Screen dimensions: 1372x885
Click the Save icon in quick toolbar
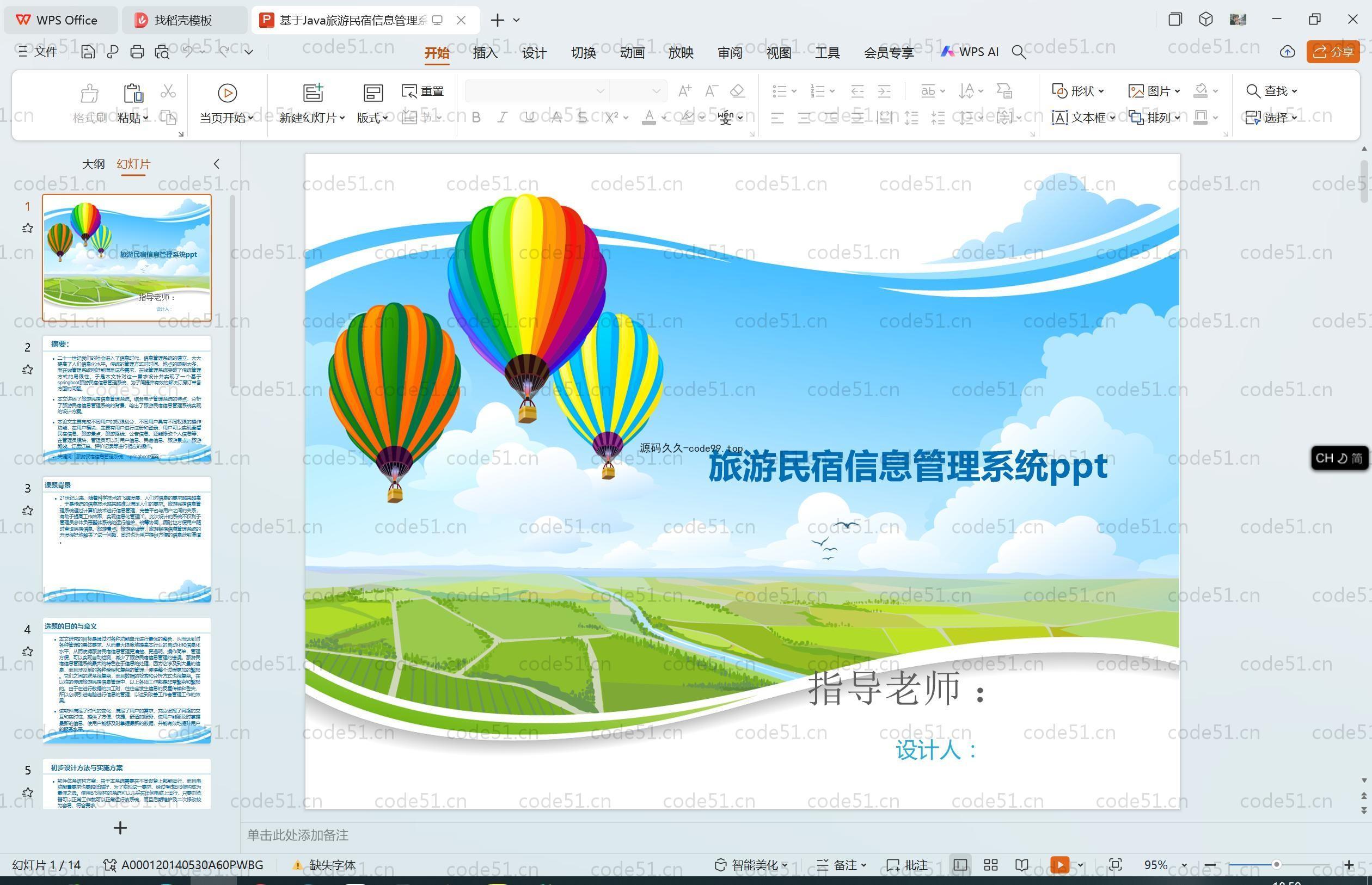(x=88, y=52)
